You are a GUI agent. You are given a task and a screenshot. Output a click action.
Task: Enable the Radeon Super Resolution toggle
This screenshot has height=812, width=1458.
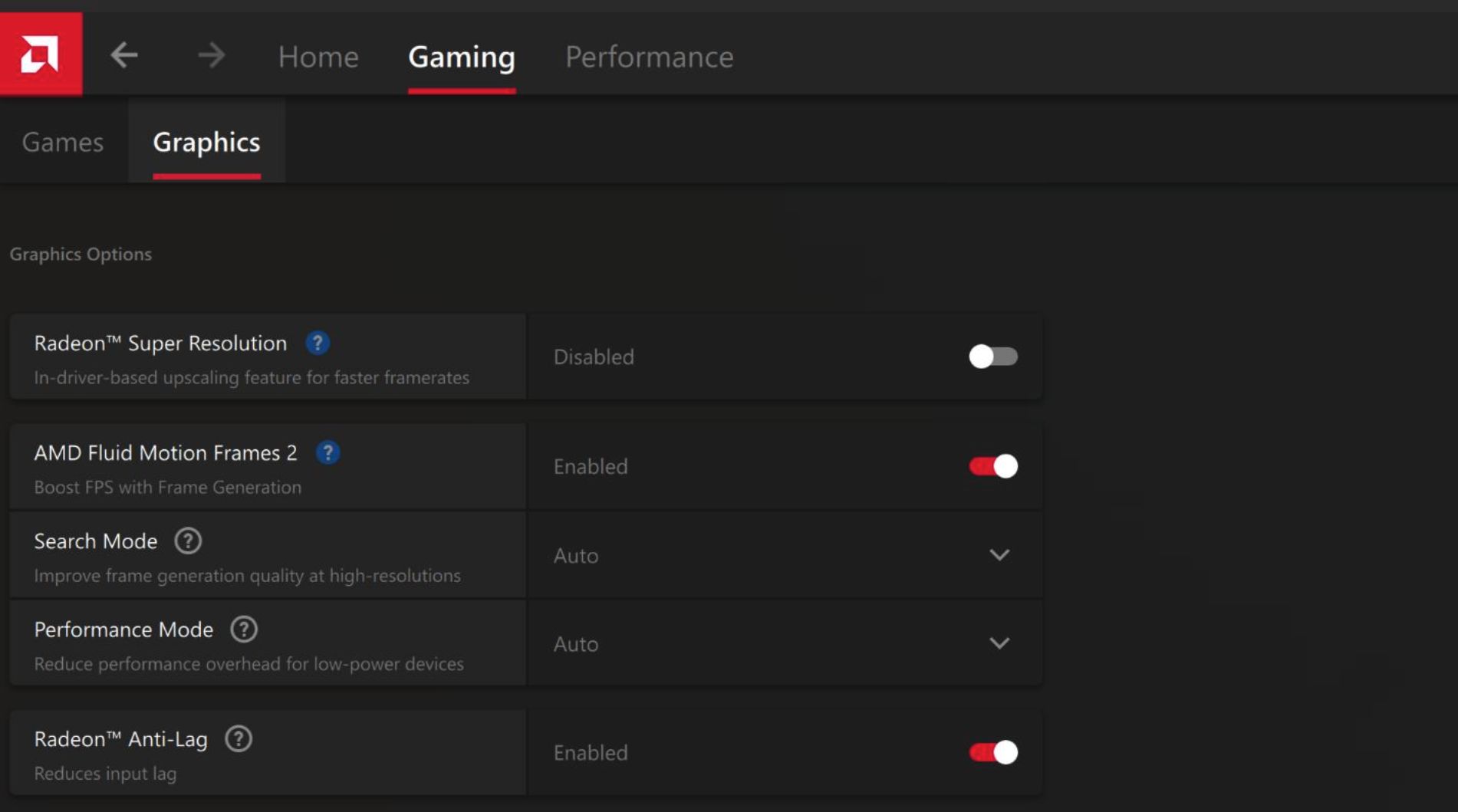[992, 357]
